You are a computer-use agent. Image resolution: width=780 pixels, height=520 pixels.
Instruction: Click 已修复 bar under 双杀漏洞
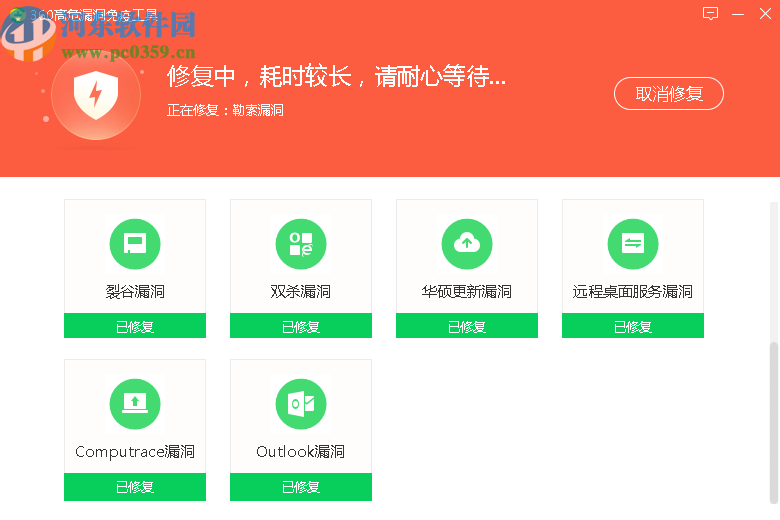[301, 326]
